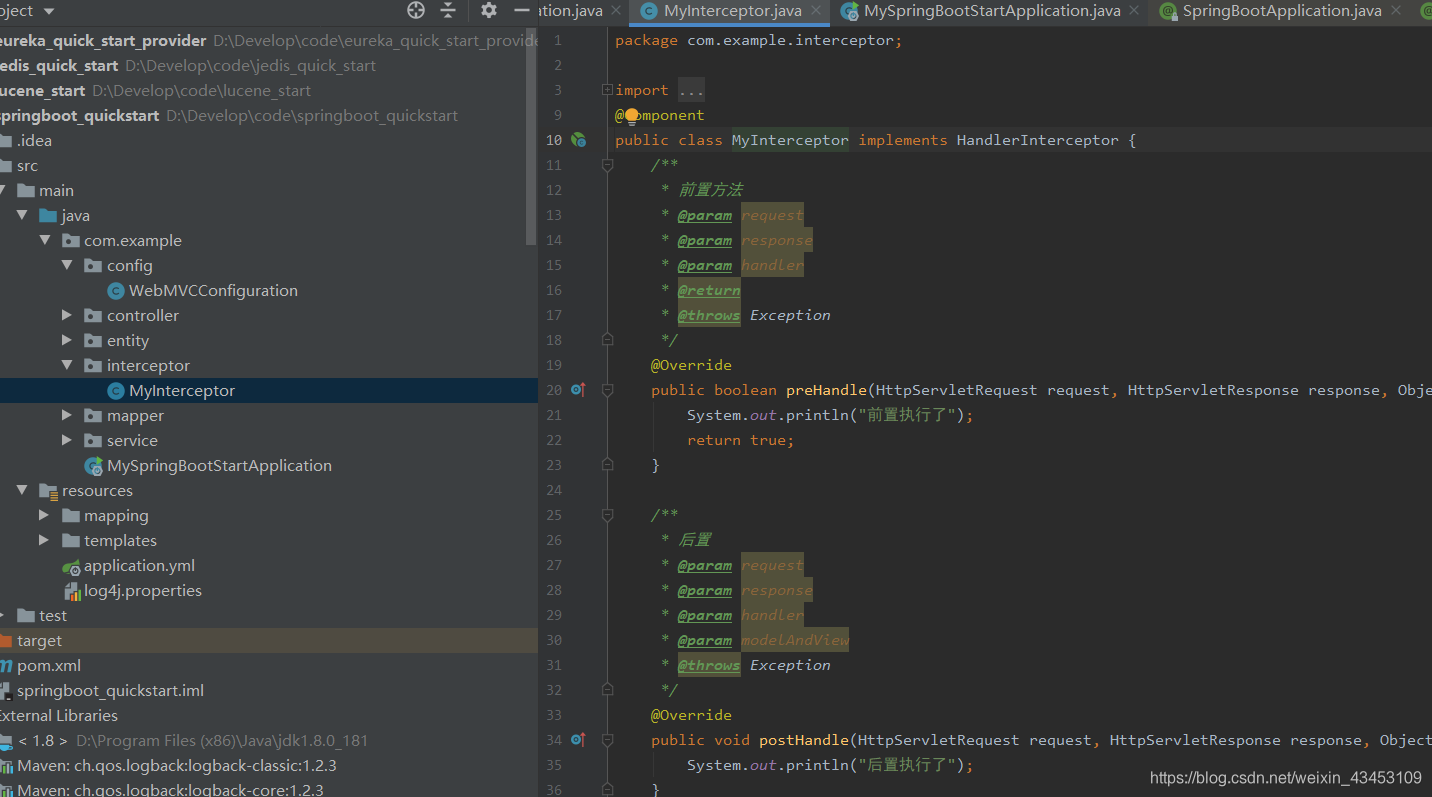Close the SpringBootApplication.java tab
The height and width of the screenshot is (797, 1432).
coord(1396,11)
